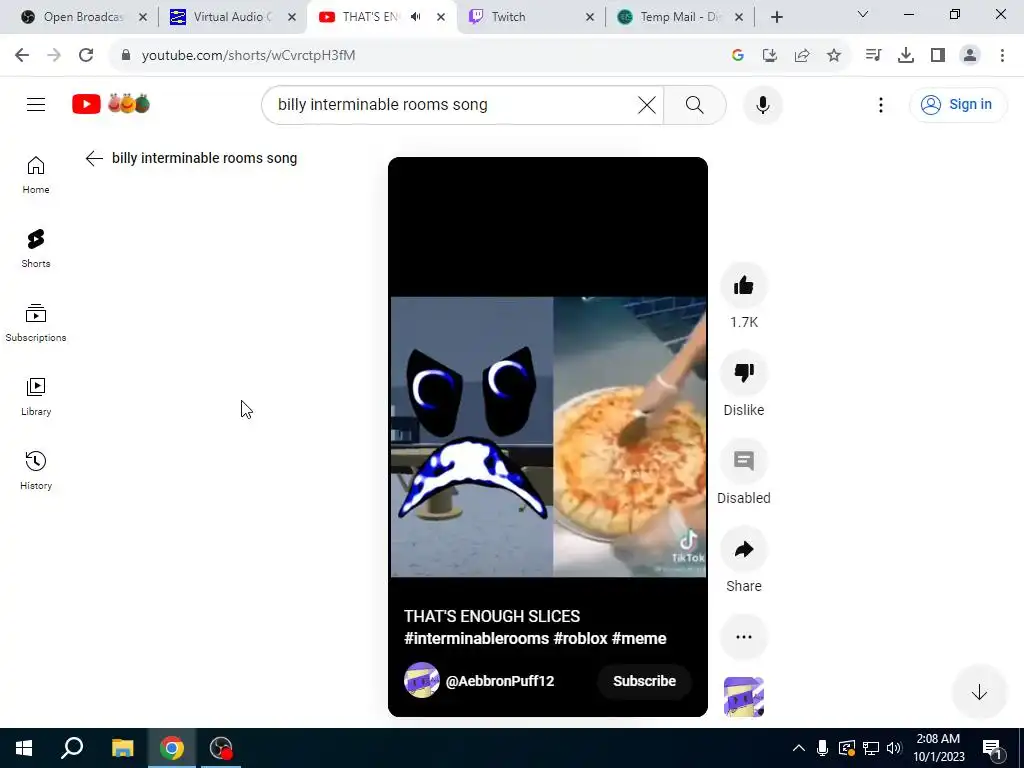The height and width of the screenshot is (768, 1024).
Task: Like this Short with thumbs up
Action: click(x=743, y=285)
